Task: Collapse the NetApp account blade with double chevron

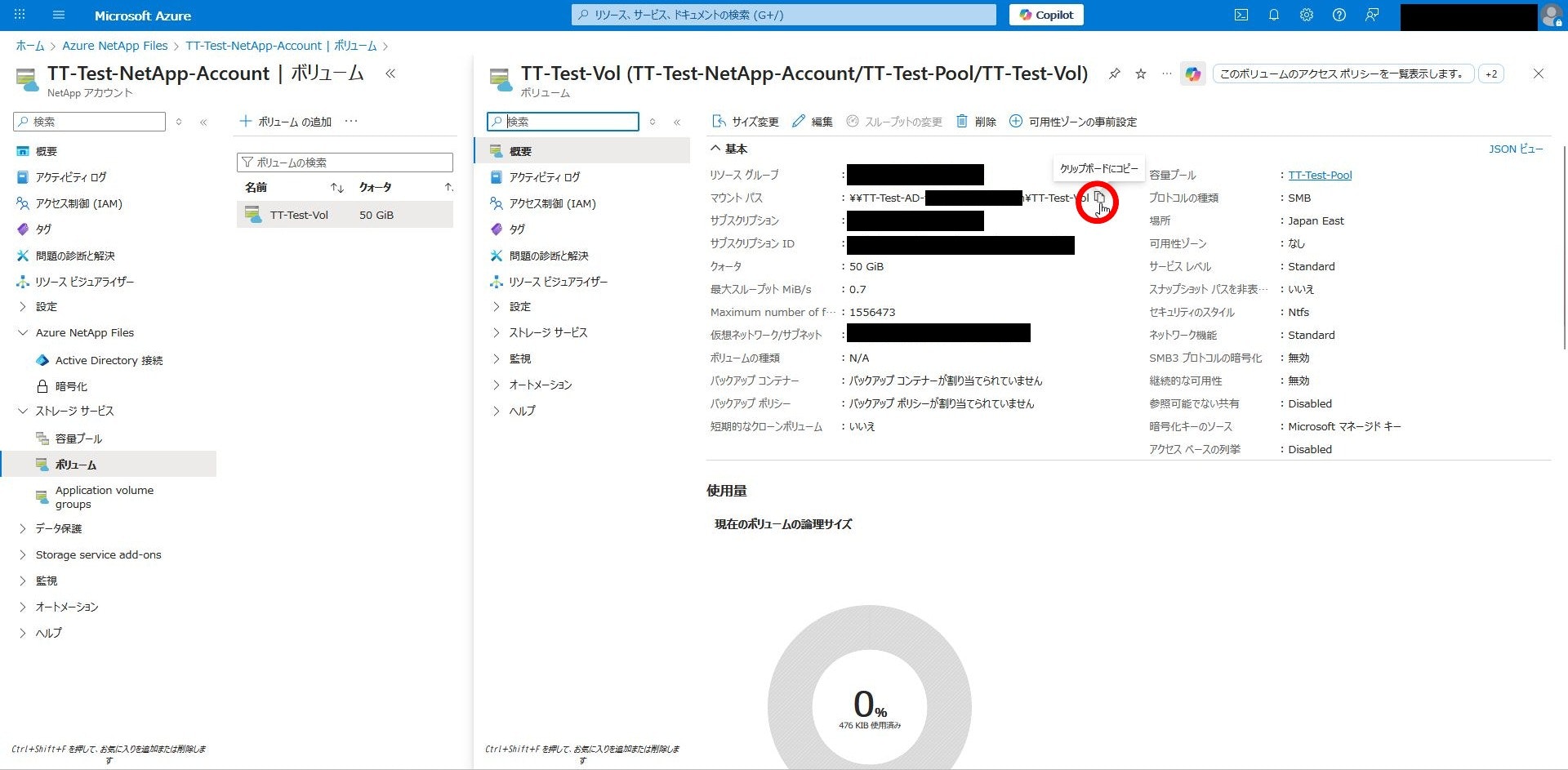Action: [390, 73]
